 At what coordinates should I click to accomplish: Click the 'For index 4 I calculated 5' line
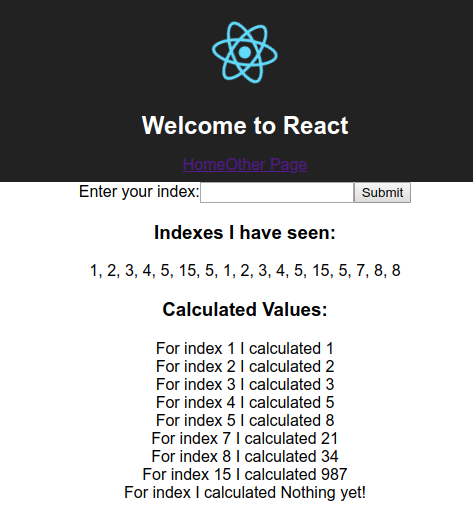point(245,402)
